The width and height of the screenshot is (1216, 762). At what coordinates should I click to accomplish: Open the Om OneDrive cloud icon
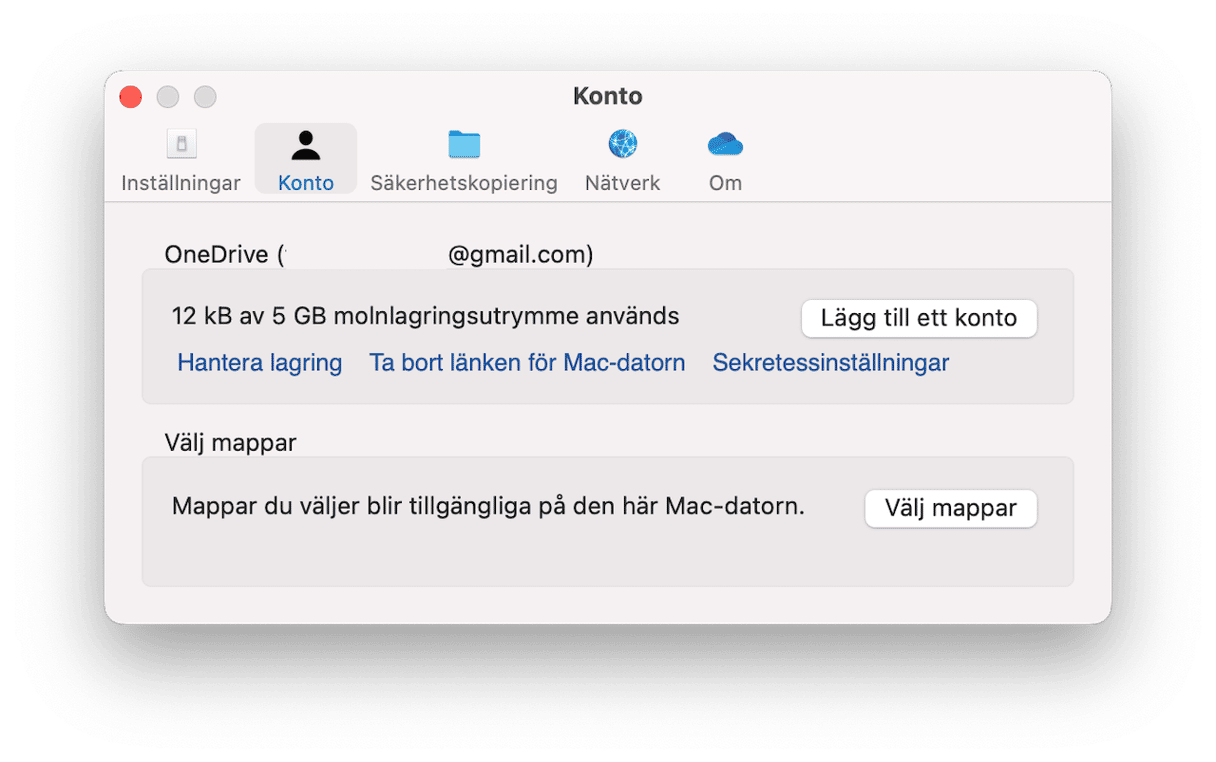coord(725,145)
